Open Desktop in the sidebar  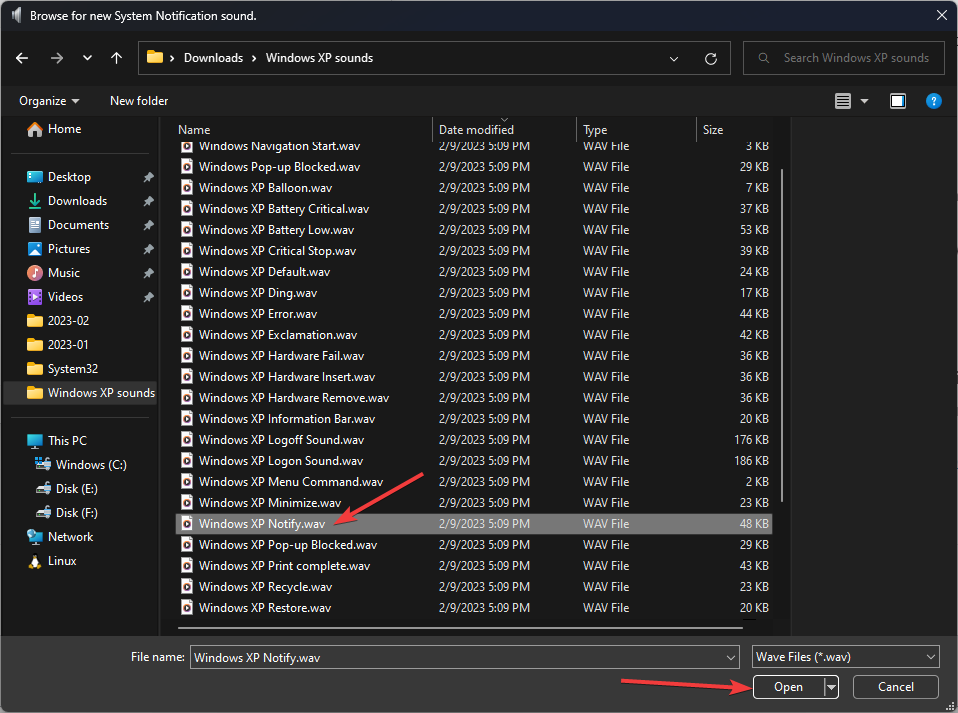[x=59, y=177]
